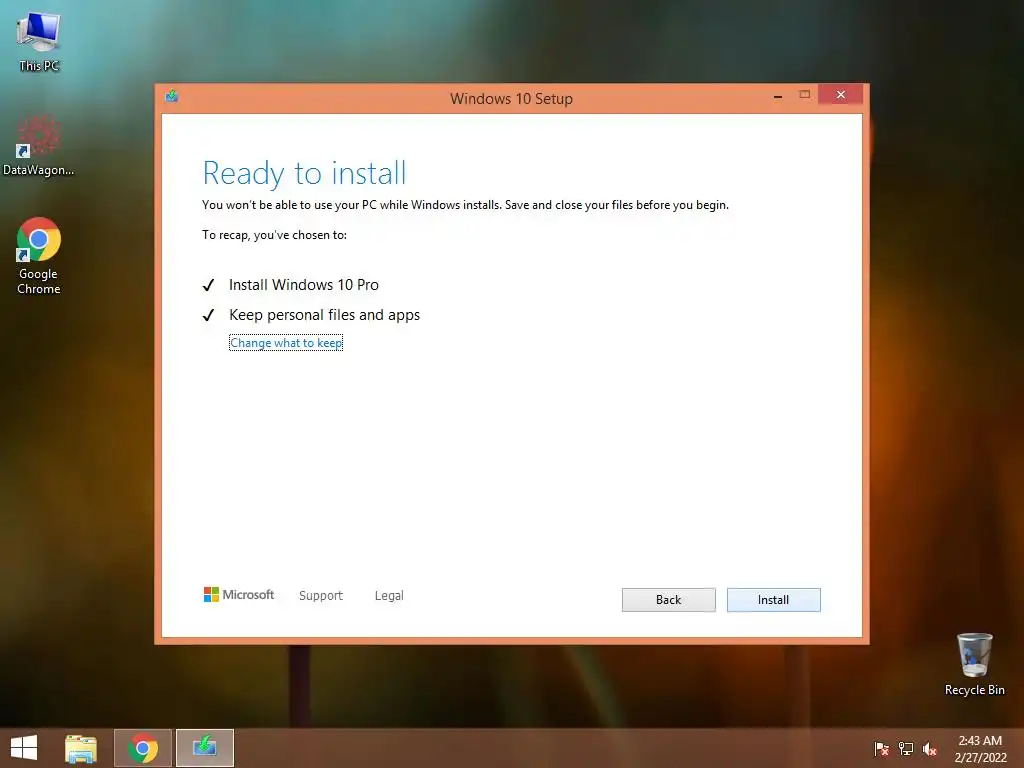This screenshot has width=1024, height=768.
Task: Click the checkmark beside Install Windows 10 Pro
Action: click(208, 285)
